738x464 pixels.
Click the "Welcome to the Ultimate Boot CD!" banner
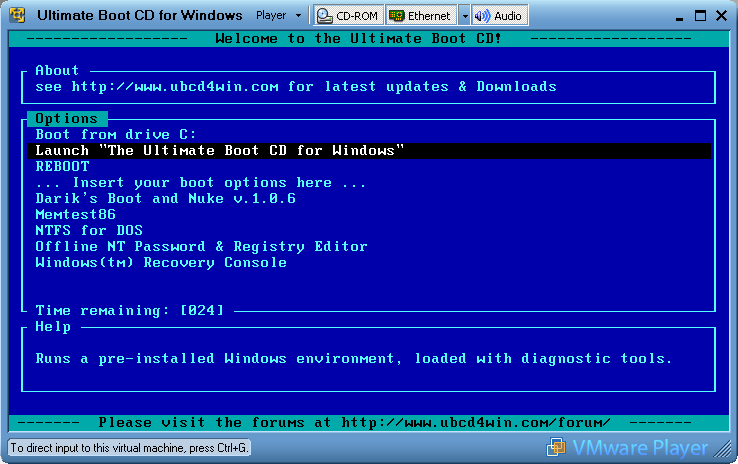click(359, 38)
